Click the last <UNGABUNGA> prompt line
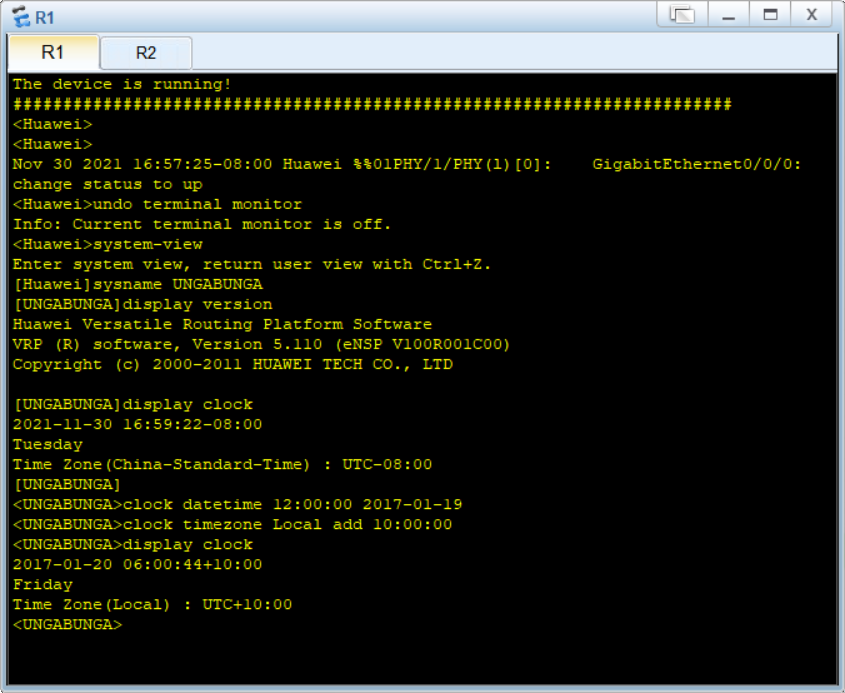845x693 pixels. pos(67,625)
